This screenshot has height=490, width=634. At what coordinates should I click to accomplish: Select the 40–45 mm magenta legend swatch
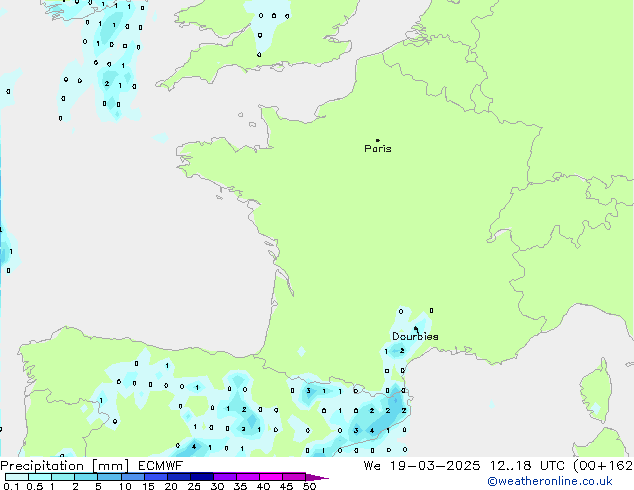(x=271, y=477)
